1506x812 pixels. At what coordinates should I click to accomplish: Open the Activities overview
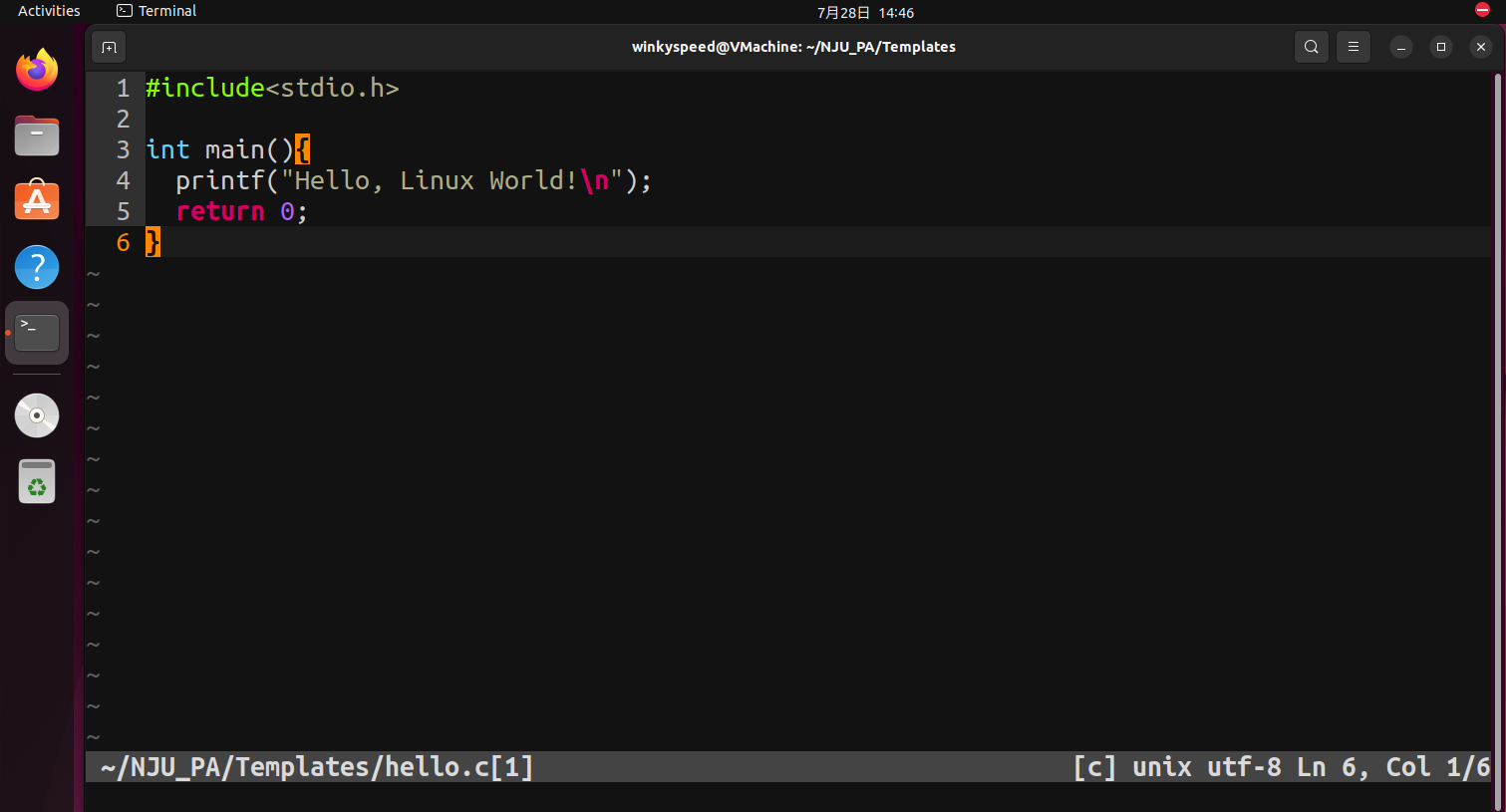pyautogui.click(x=49, y=11)
